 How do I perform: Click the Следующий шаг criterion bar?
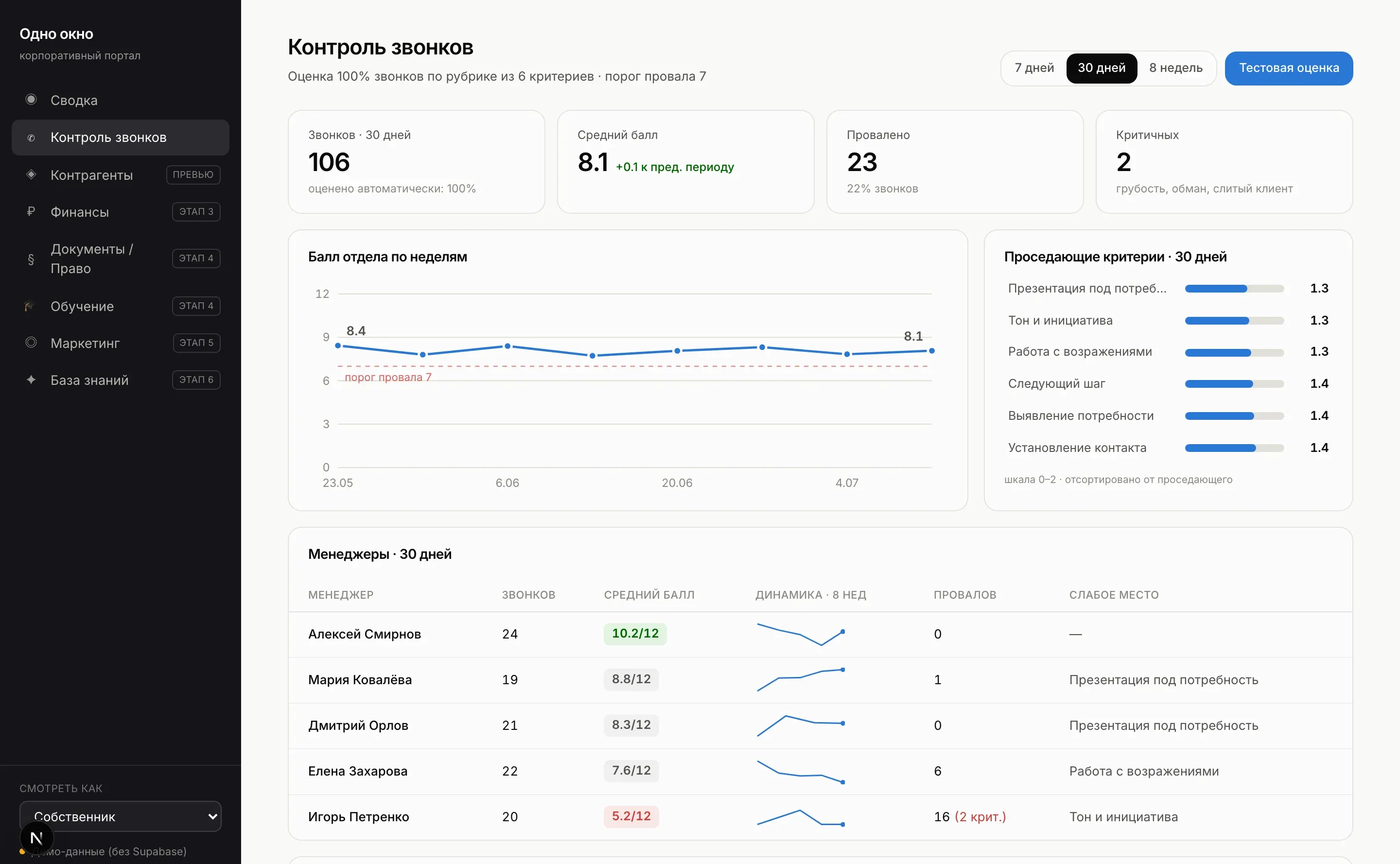click(x=1234, y=384)
